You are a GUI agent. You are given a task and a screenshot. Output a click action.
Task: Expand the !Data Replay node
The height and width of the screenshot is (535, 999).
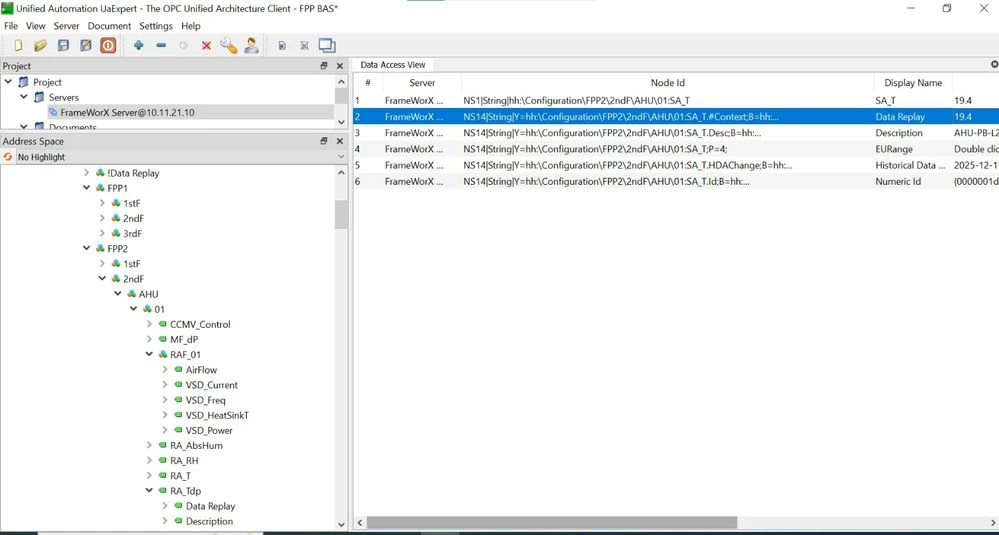[x=87, y=173]
